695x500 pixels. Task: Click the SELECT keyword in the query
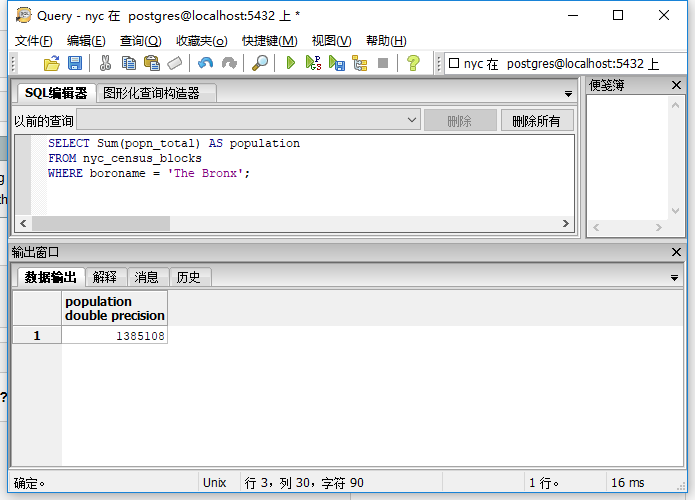pyautogui.click(x=69, y=143)
